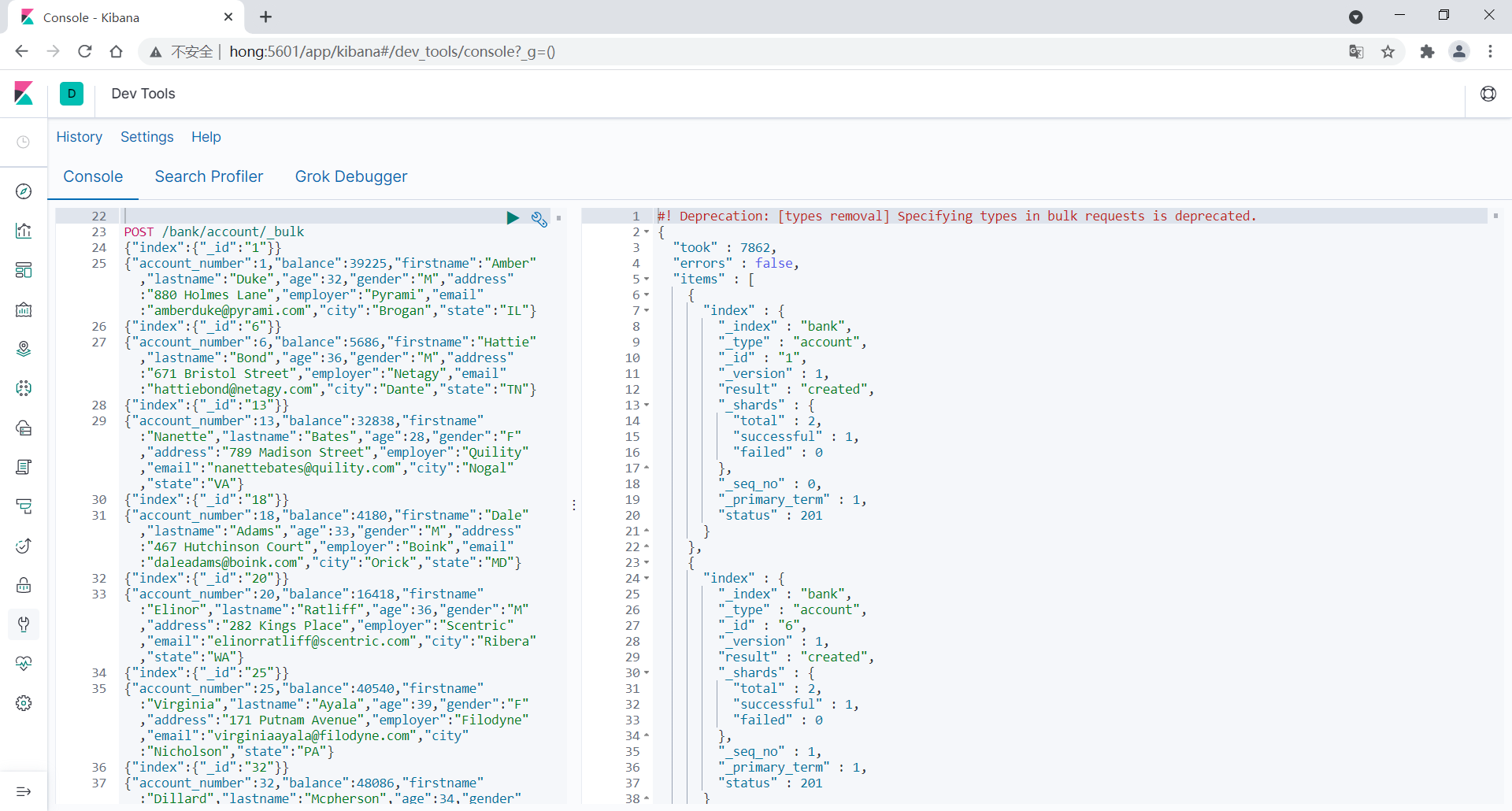Switch to the Grok Debugger tab
The height and width of the screenshot is (811, 1512).
pos(351,176)
